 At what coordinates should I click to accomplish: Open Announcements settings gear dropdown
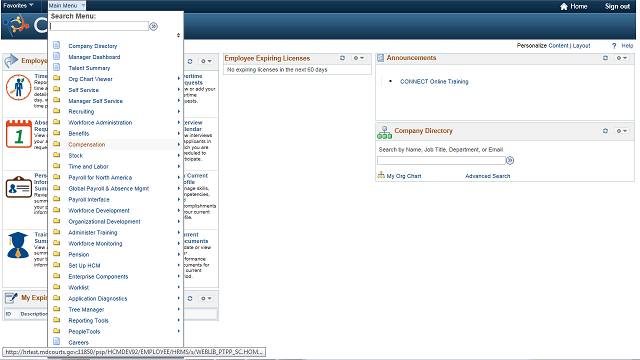(622, 58)
